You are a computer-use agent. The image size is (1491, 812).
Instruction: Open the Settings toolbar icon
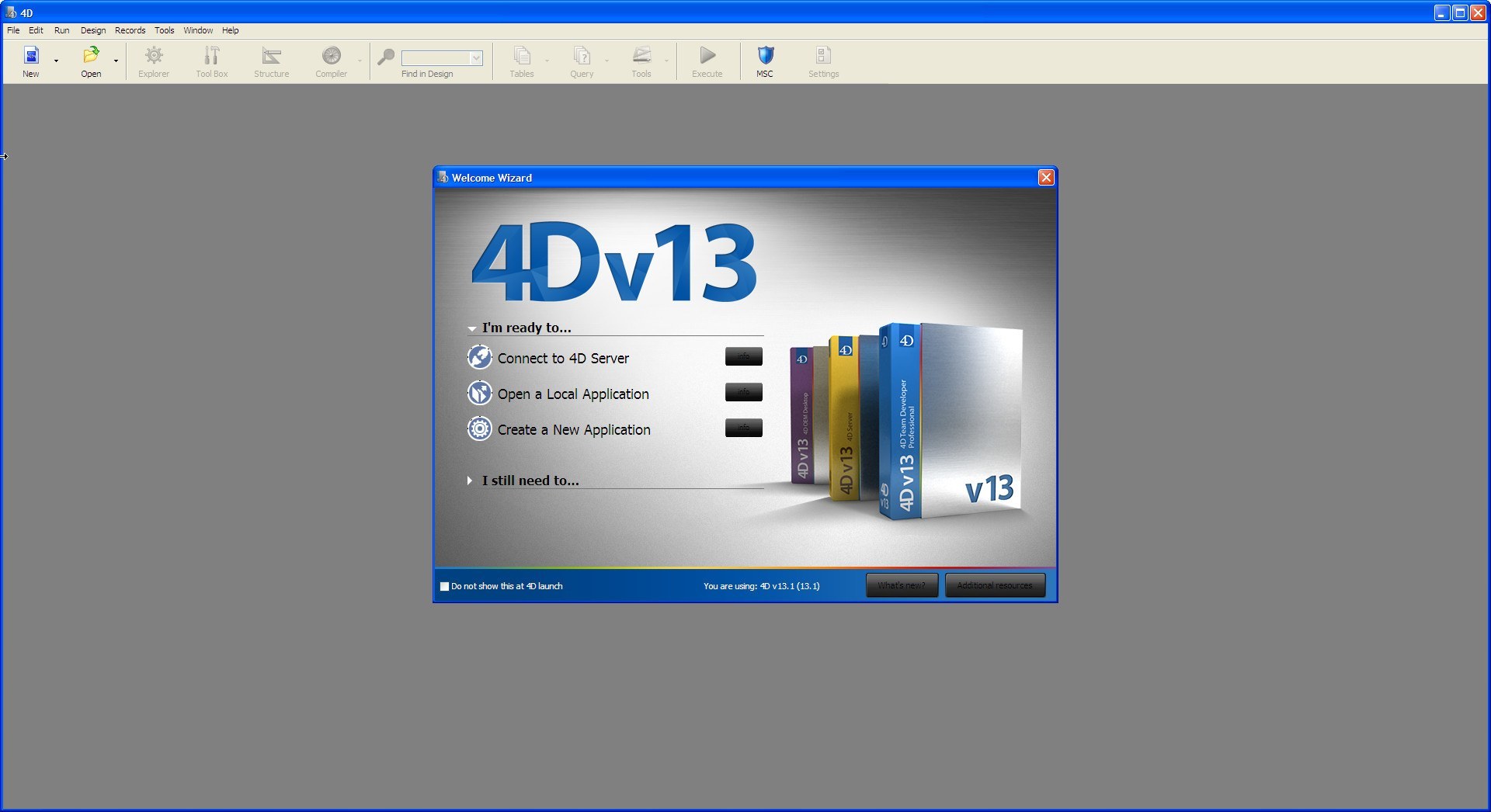[823, 55]
